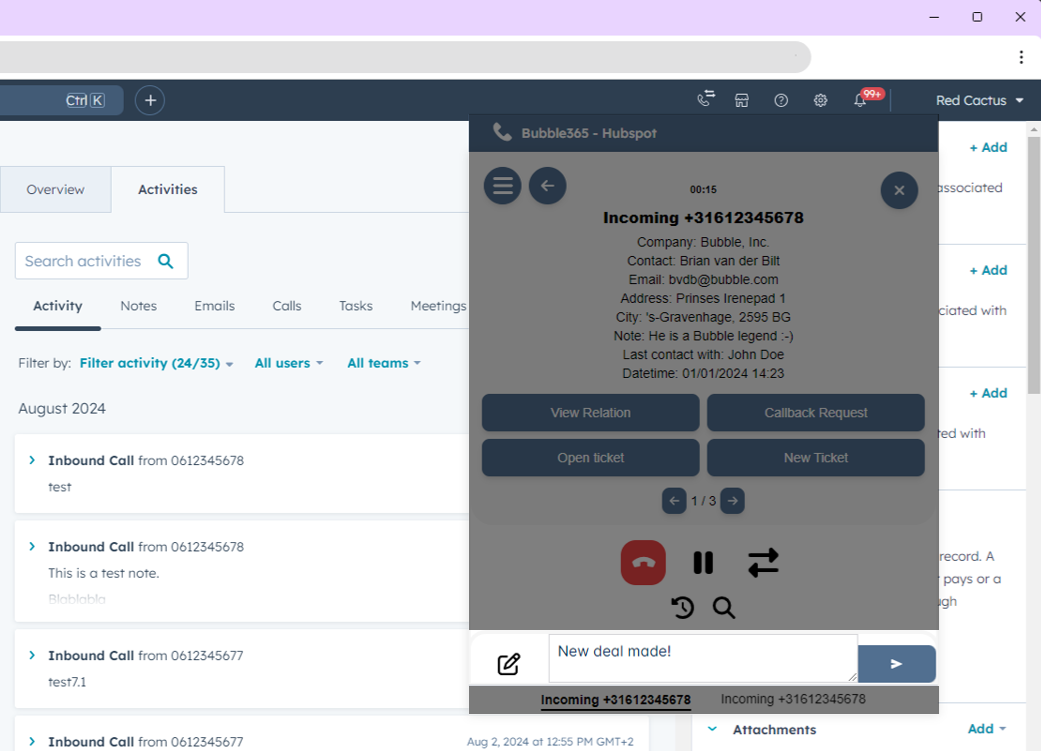Open the HubSpot settings gear icon
This screenshot has width=1041, height=753.
820,100
